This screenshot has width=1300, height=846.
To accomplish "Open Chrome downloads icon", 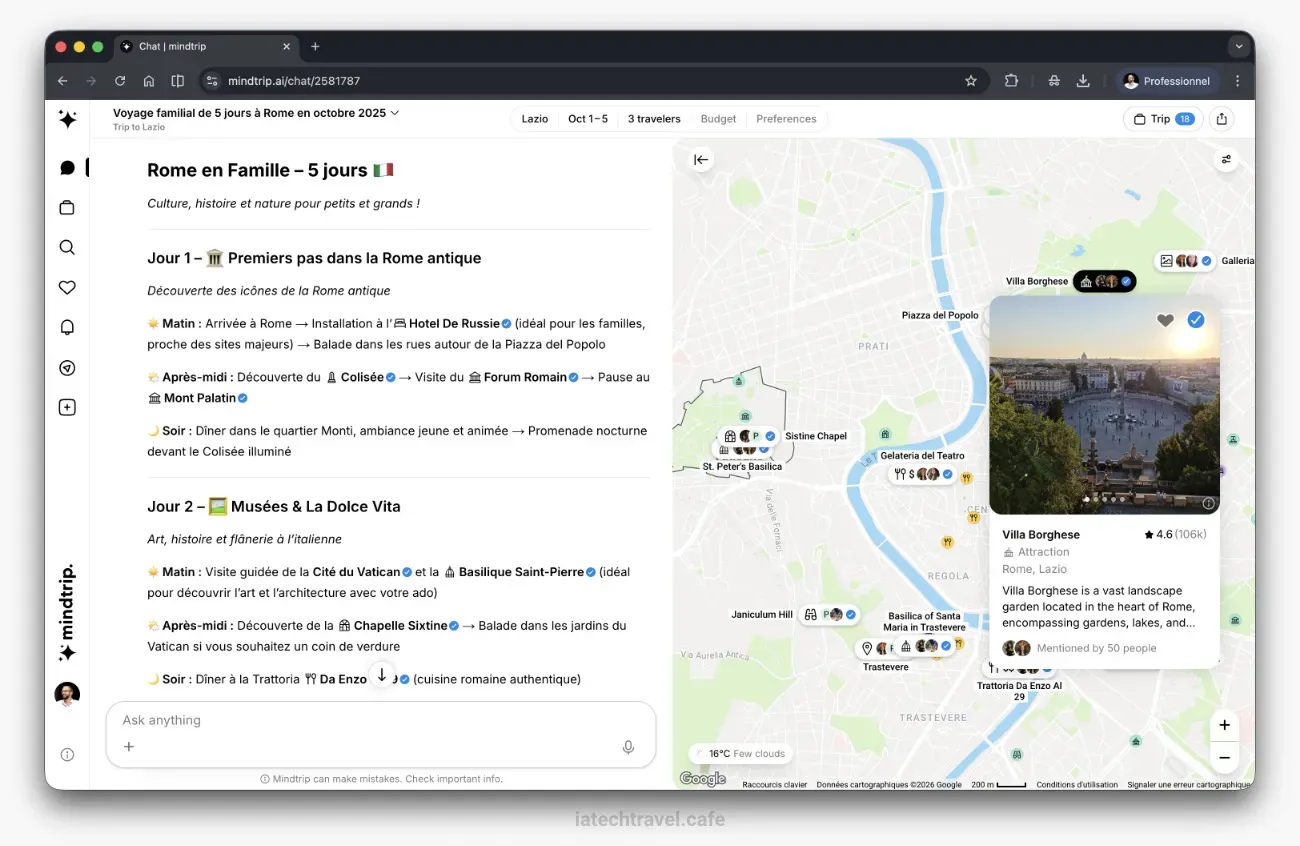I will (x=1082, y=81).
